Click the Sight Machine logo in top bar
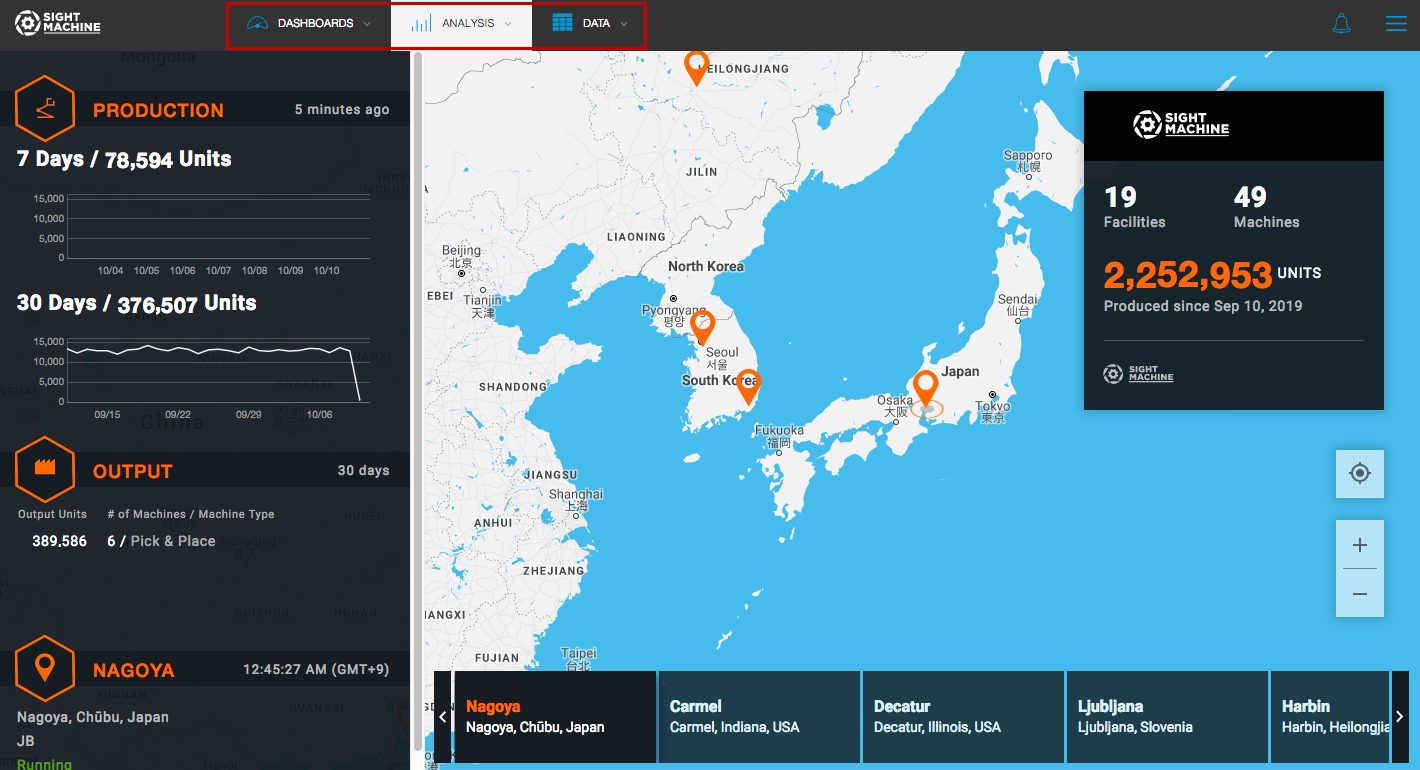The width and height of the screenshot is (1420, 770). [x=58, y=23]
